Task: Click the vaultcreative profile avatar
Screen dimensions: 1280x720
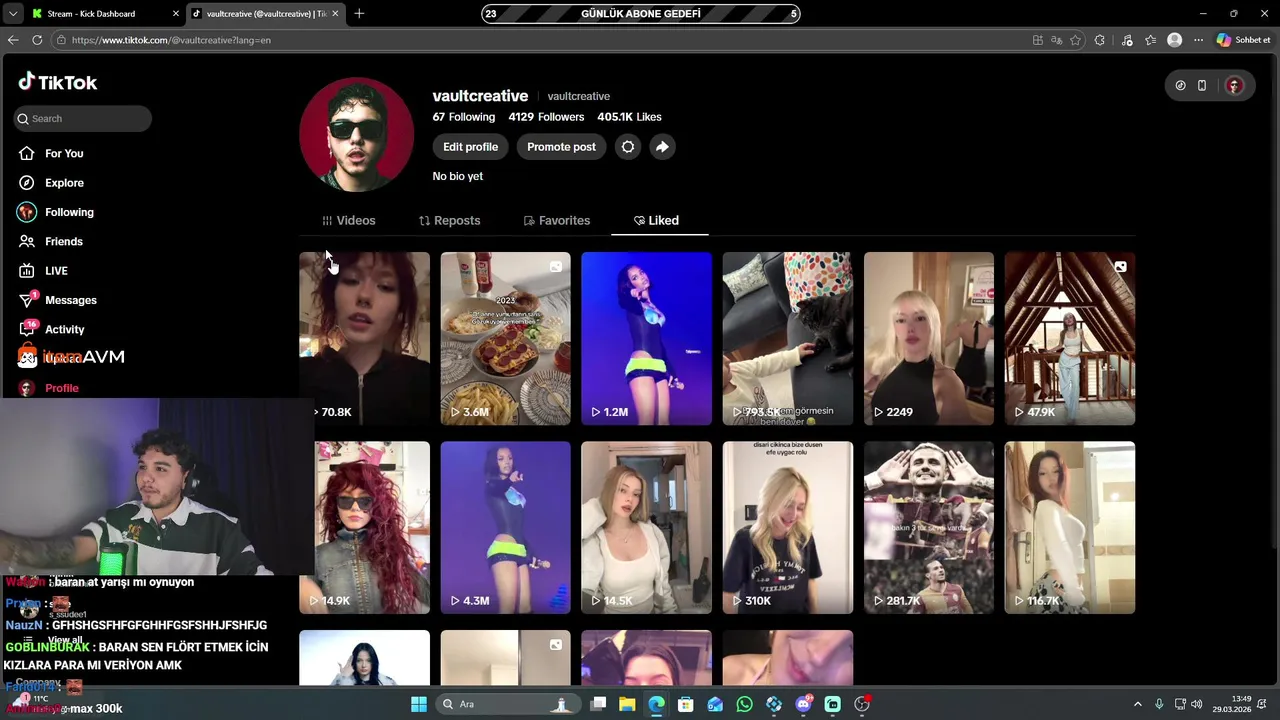Action: [x=356, y=134]
